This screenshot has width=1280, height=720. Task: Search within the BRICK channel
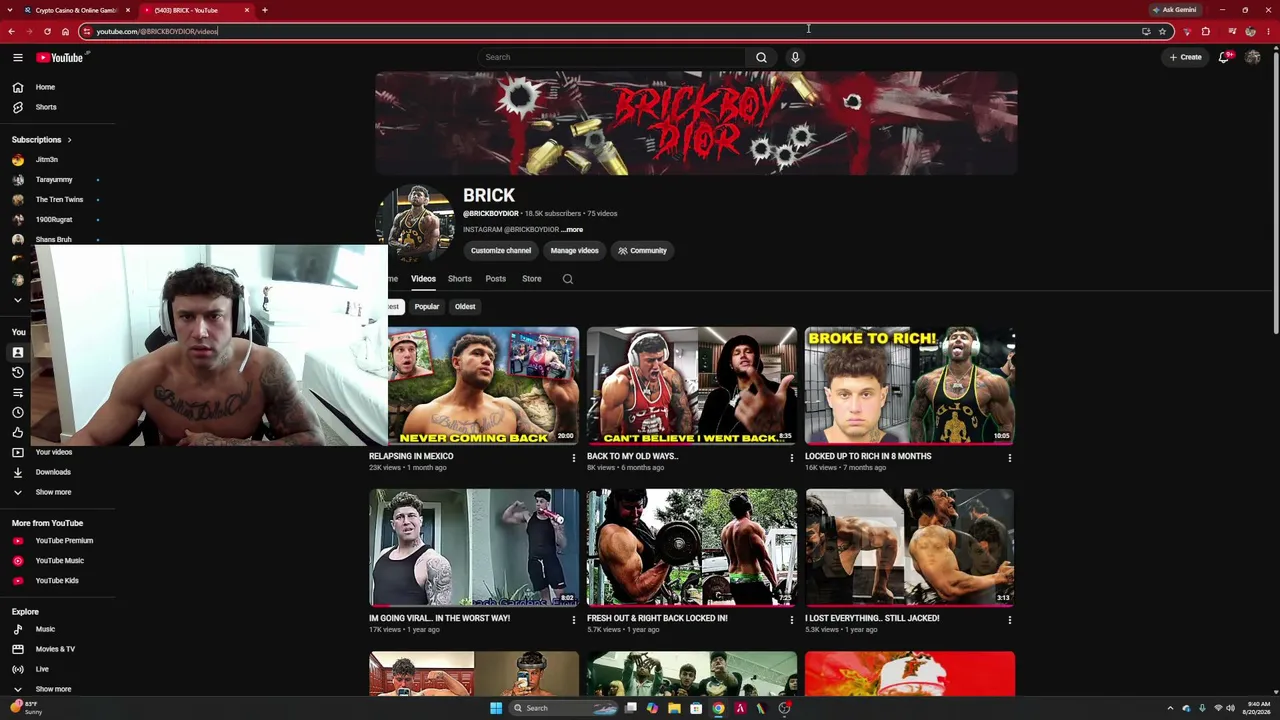click(x=568, y=279)
